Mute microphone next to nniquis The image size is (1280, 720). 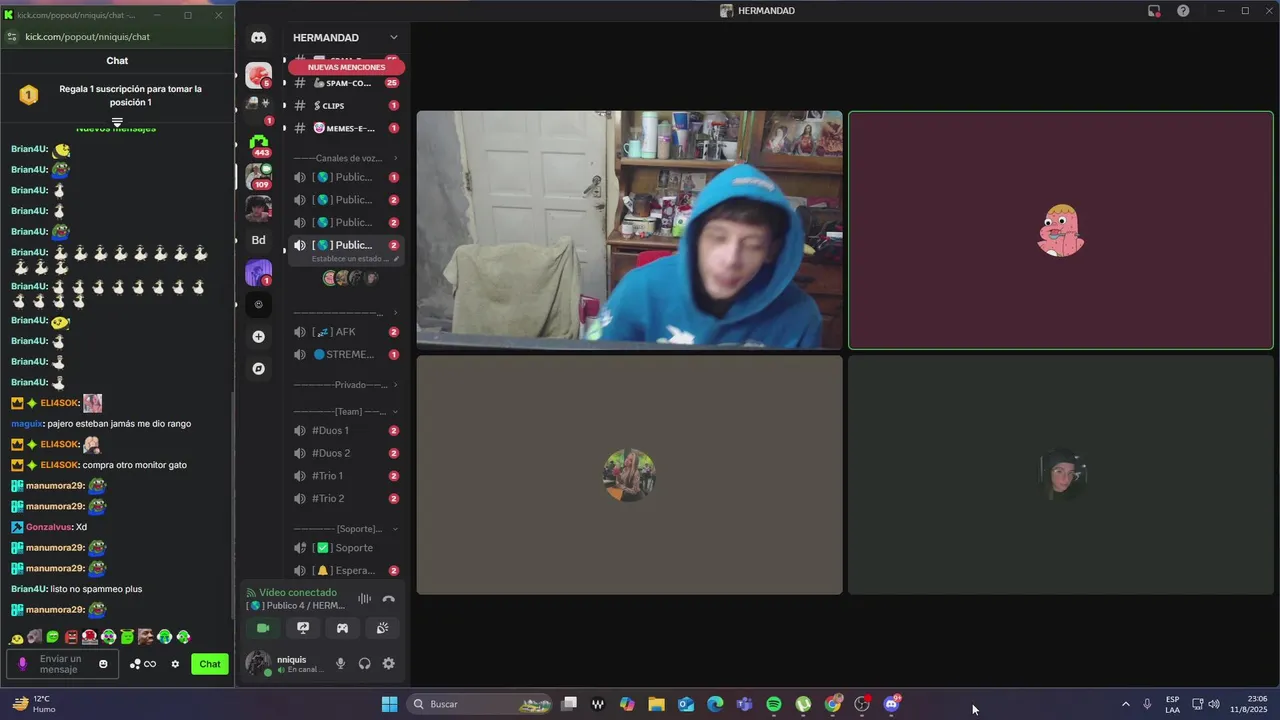click(340, 664)
